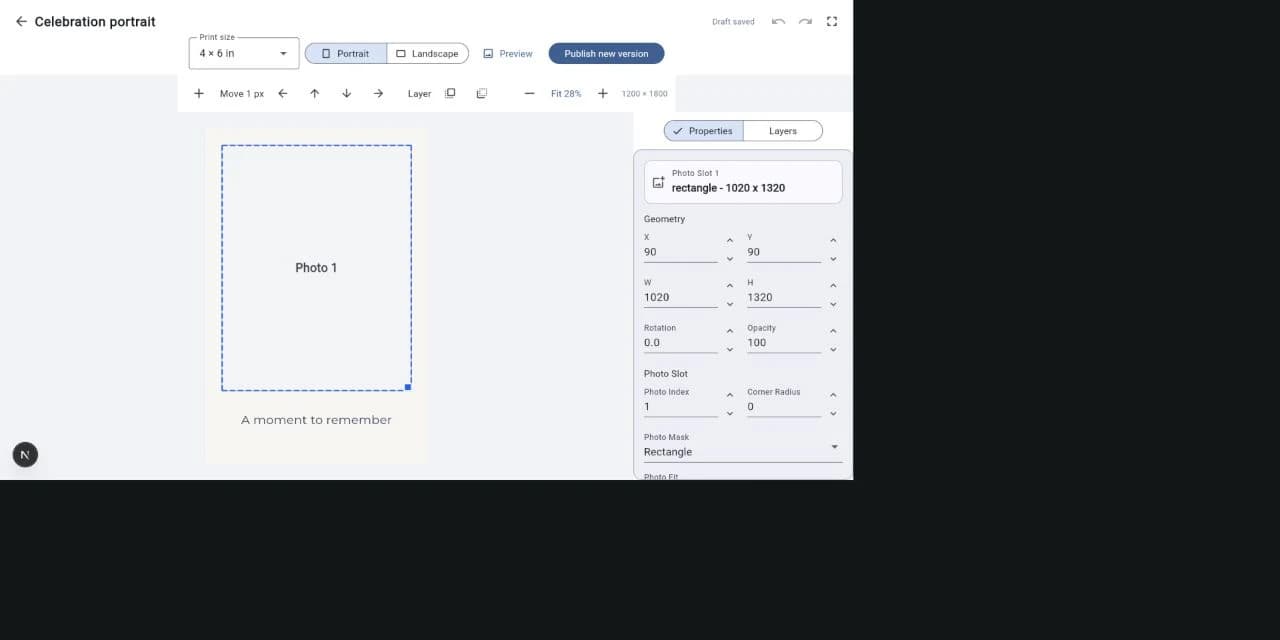Click the redo icon

(805, 21)
